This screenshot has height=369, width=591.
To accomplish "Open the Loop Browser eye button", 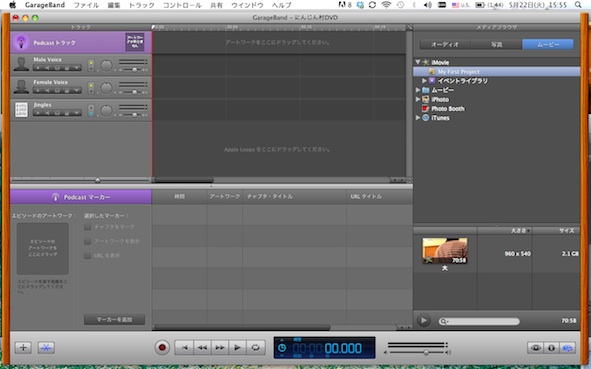I will click(536, 348).
